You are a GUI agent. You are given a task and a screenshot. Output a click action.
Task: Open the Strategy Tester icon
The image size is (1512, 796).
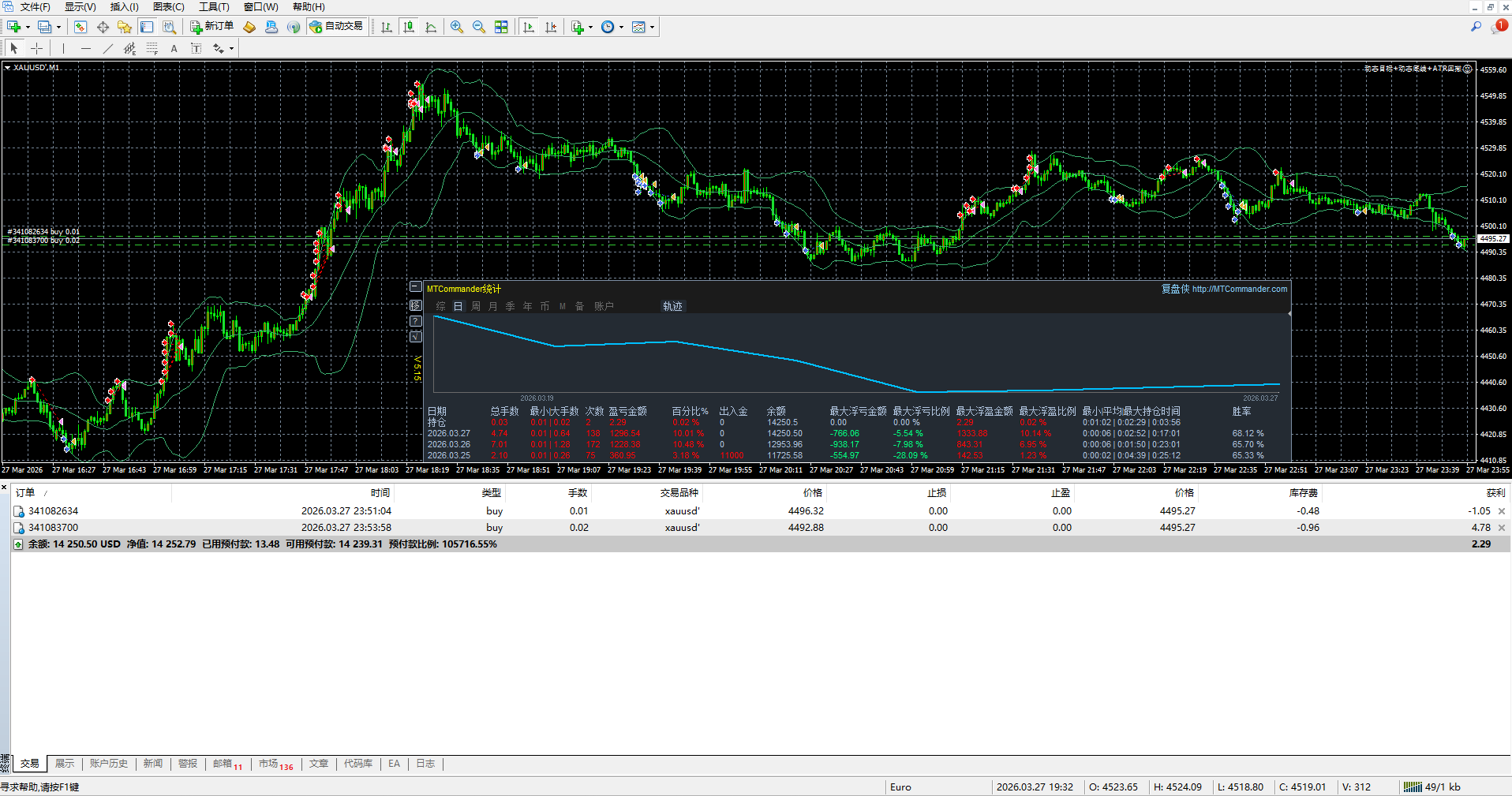[x=169, y=27]
